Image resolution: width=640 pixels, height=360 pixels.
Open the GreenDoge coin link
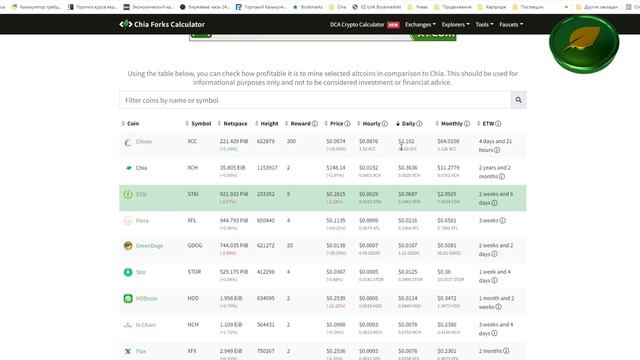(149, 246)
